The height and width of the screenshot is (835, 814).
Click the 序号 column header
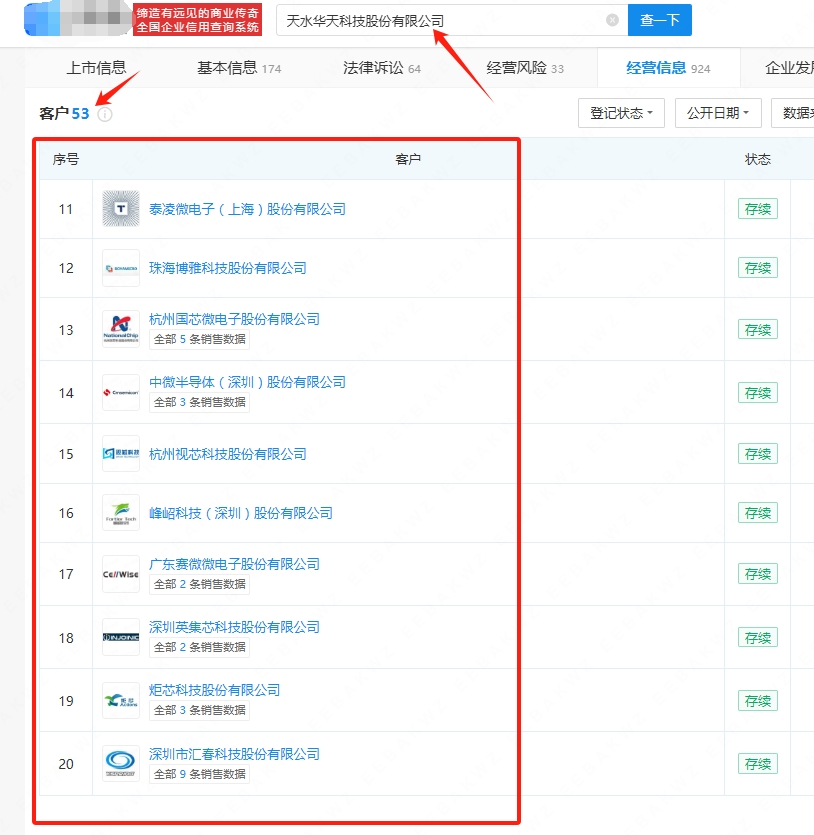pyautogui.click(x=66, y=159)
